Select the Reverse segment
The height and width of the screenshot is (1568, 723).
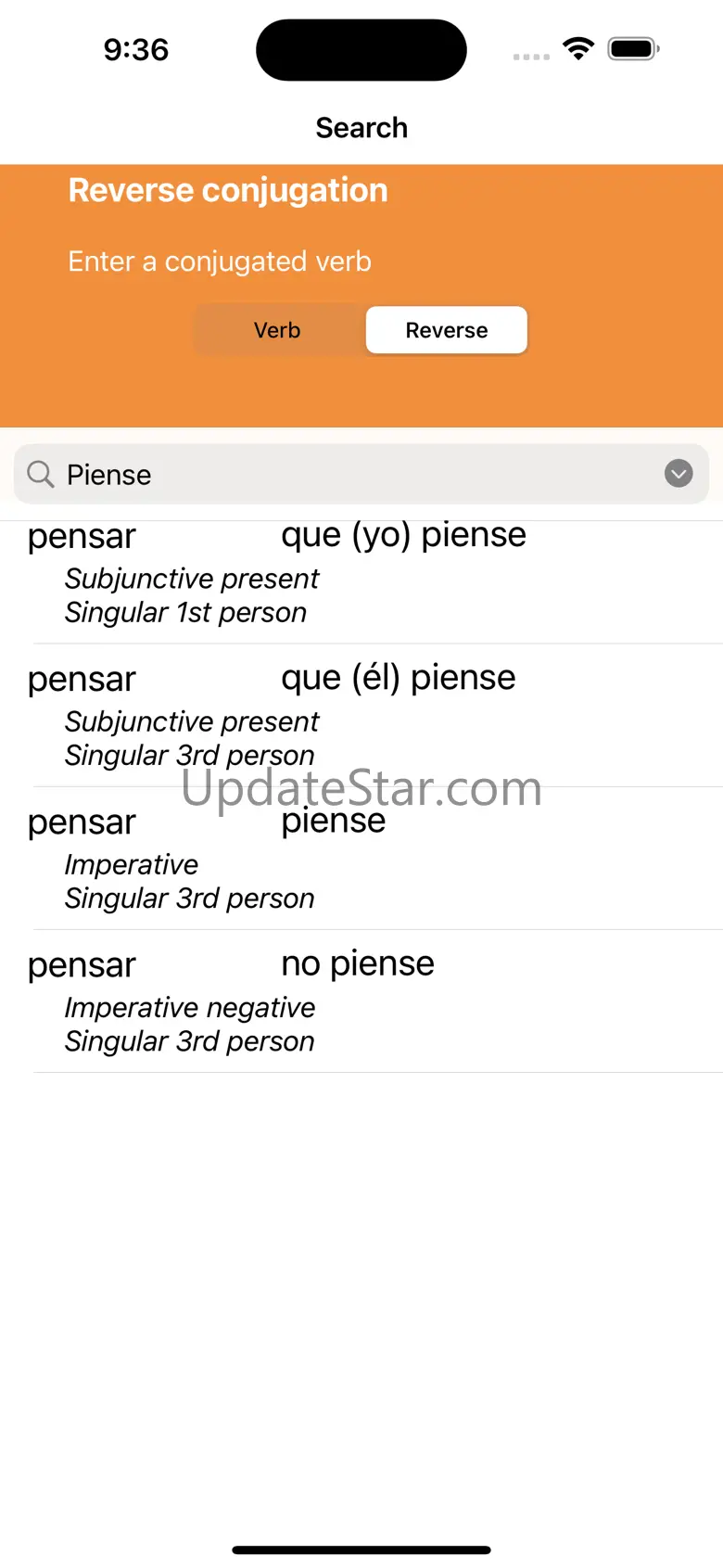point(447,330)
